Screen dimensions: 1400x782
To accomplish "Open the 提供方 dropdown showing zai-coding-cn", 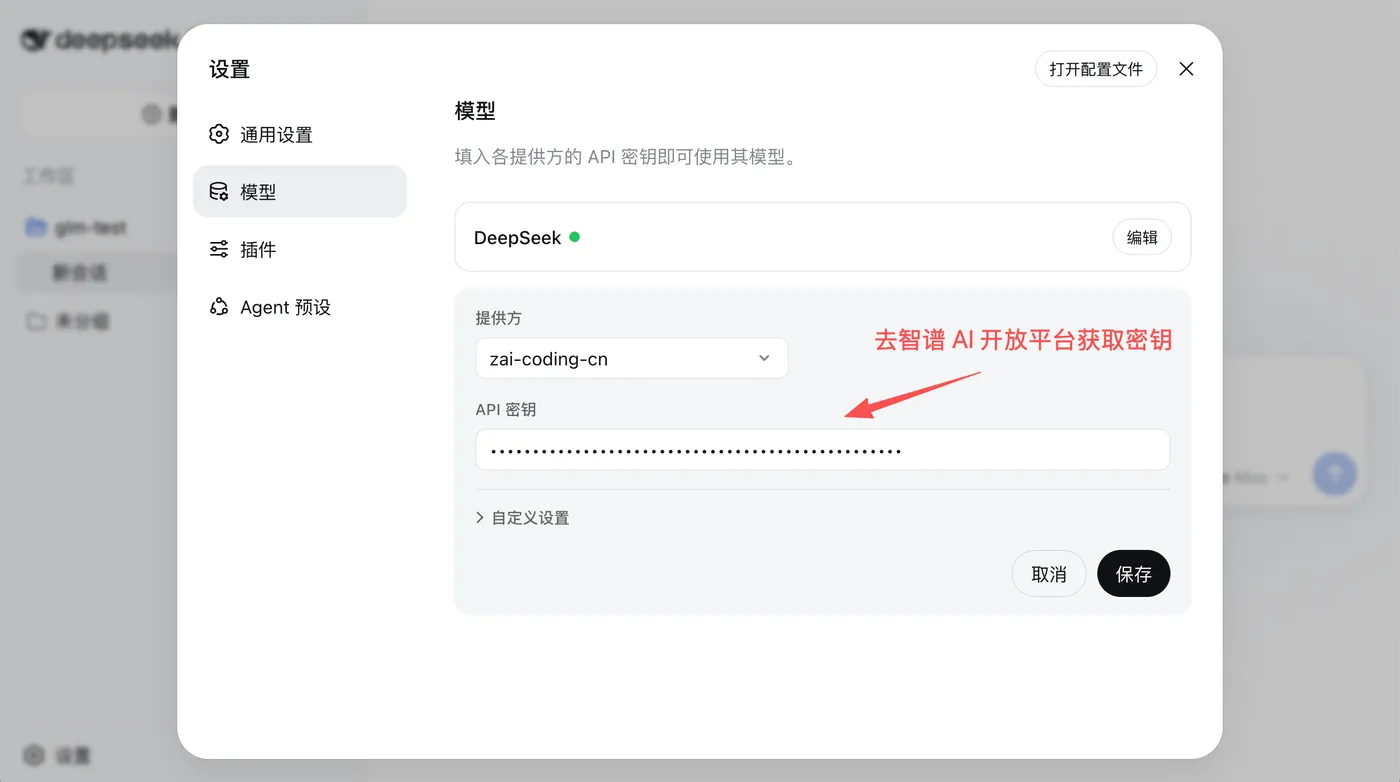I will (x=632, y=358).
